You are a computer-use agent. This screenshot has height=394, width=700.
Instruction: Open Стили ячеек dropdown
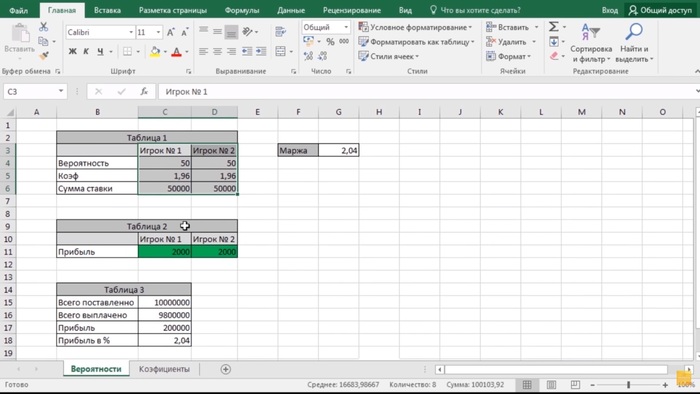[389, 56]
